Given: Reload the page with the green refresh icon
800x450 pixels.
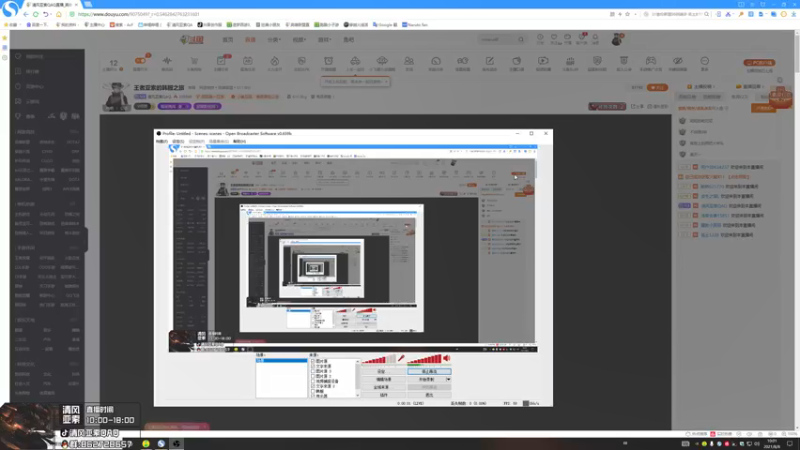Looking at the screenshot, I should [36, 14].
